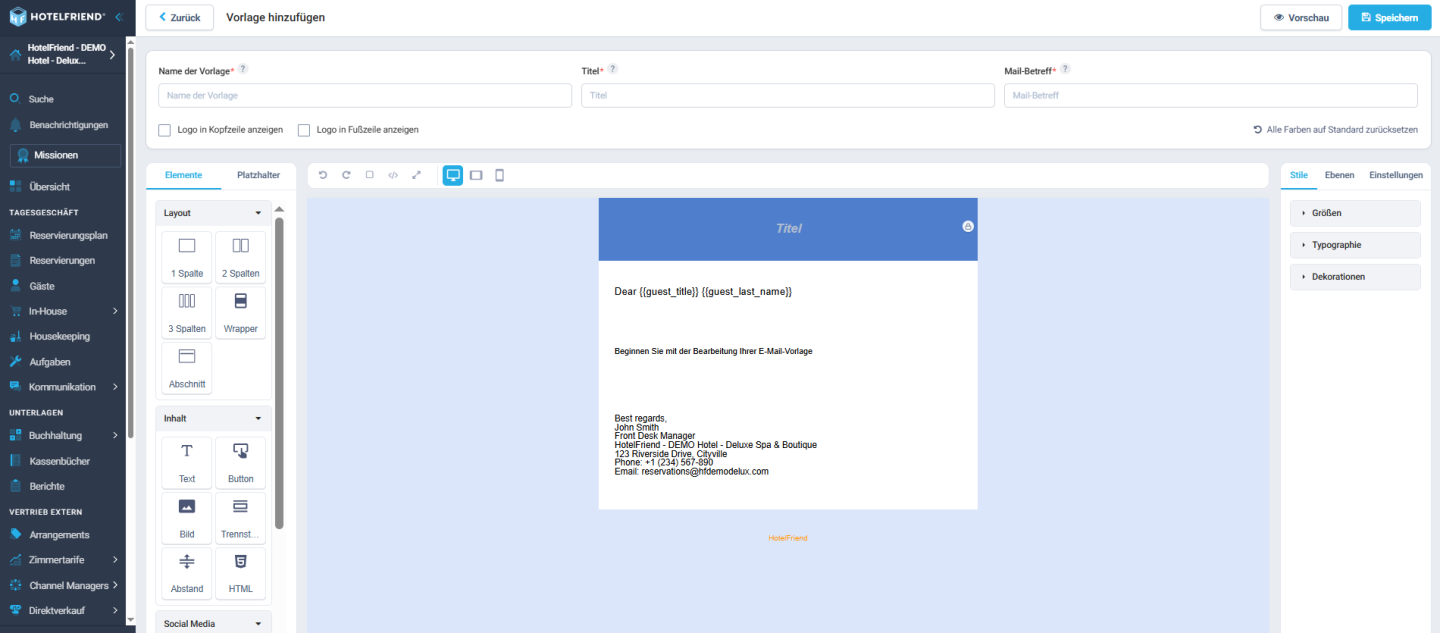Viewport: 1440px width, 633px height.
Task: Collapse sidebar with the double chevron
Action: [x=119, y=17]
